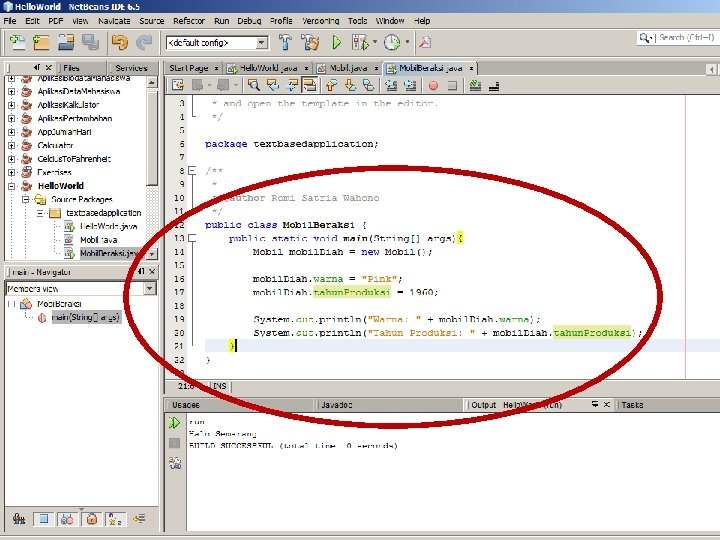This screenshot has height=540, width=720.
Task: Collapse main method fold at line 13
Action: (x=192, y=238)
